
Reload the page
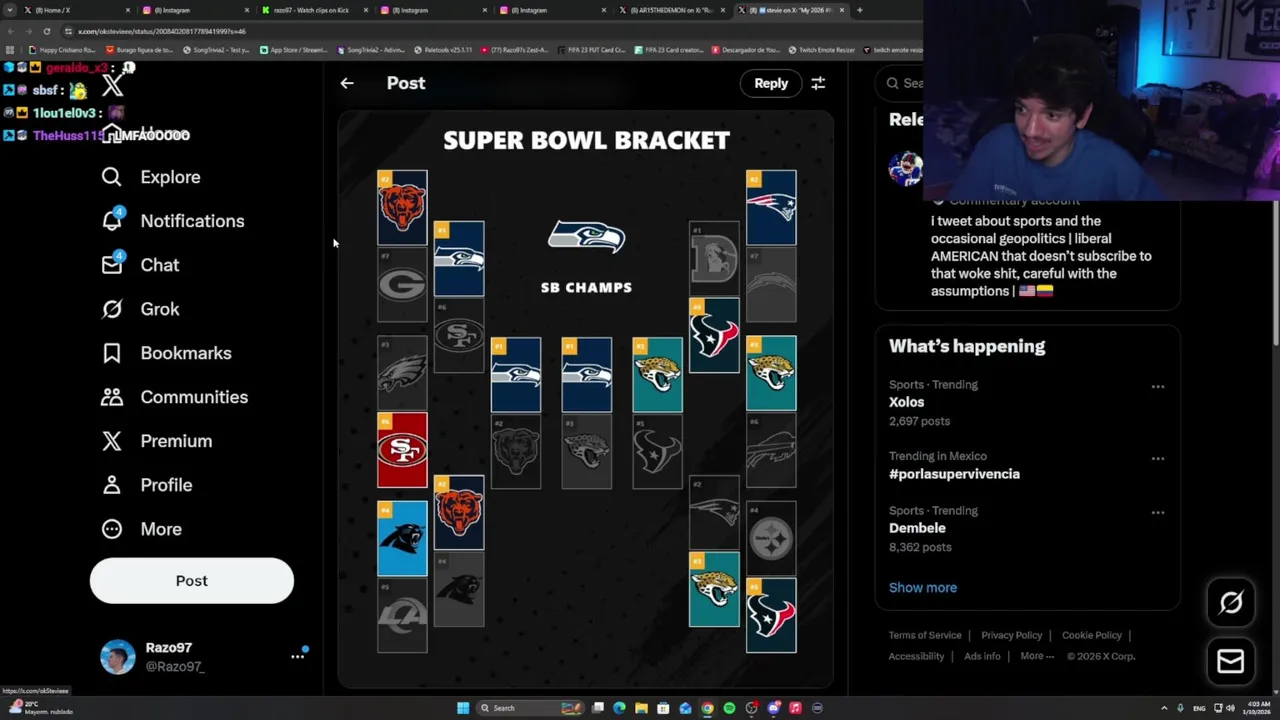[x=46, y=31]
